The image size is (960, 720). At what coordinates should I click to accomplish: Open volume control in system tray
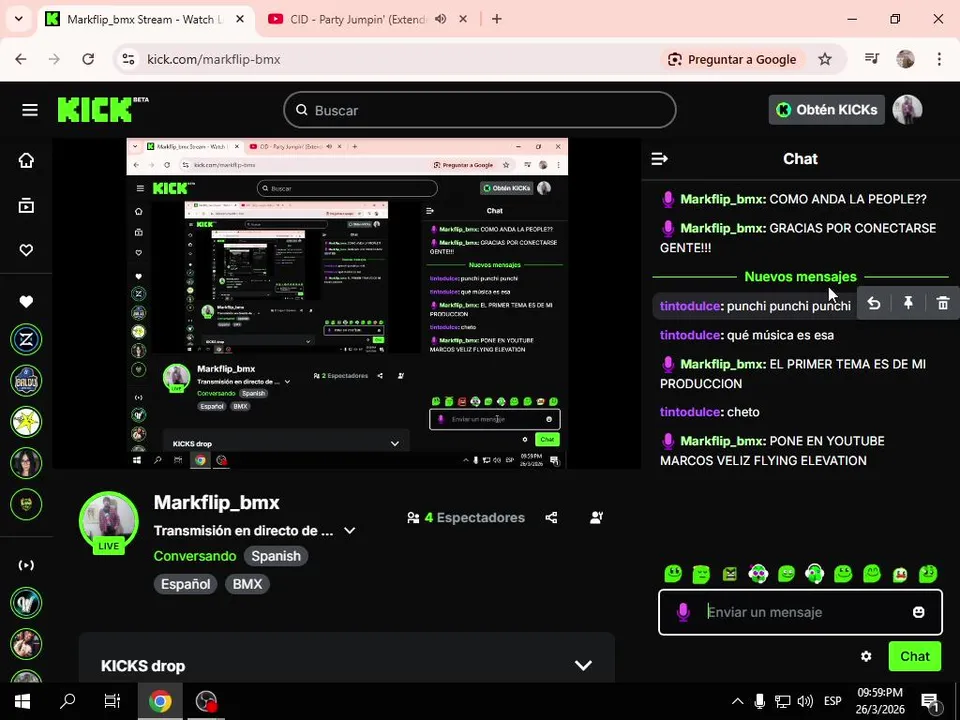806,701
